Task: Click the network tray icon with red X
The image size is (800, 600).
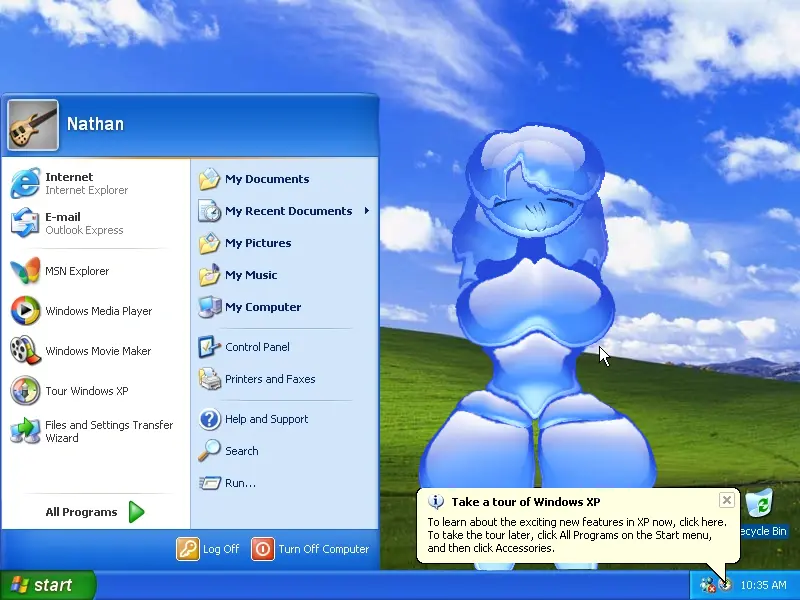Action: [x=707, y=585]
